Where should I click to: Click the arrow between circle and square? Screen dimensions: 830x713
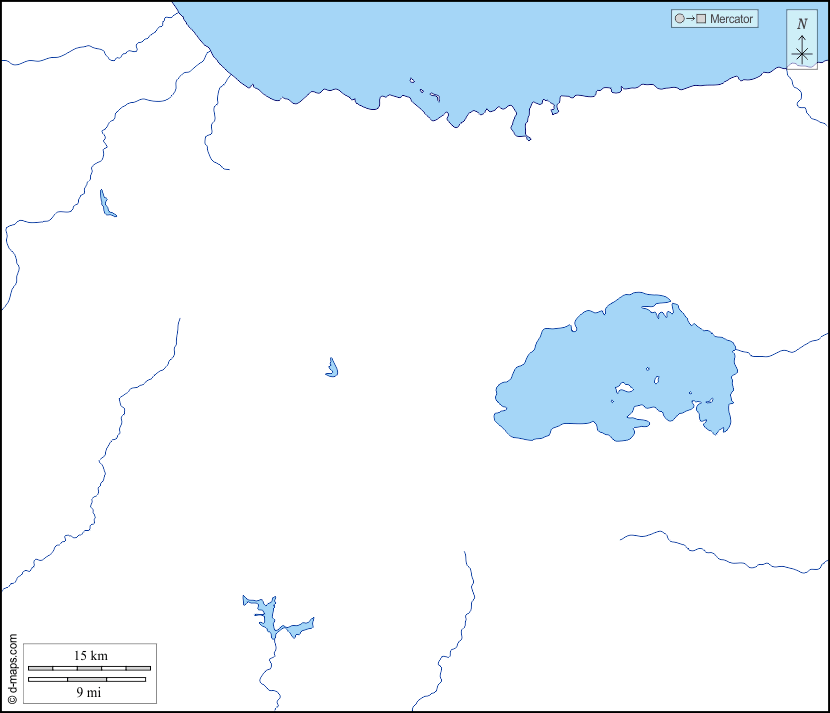coord(690,19)
